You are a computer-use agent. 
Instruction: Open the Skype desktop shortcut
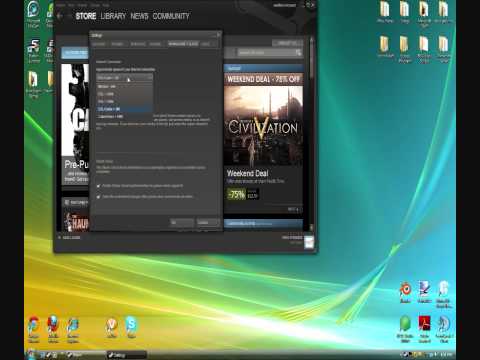[x=131, y=327]
